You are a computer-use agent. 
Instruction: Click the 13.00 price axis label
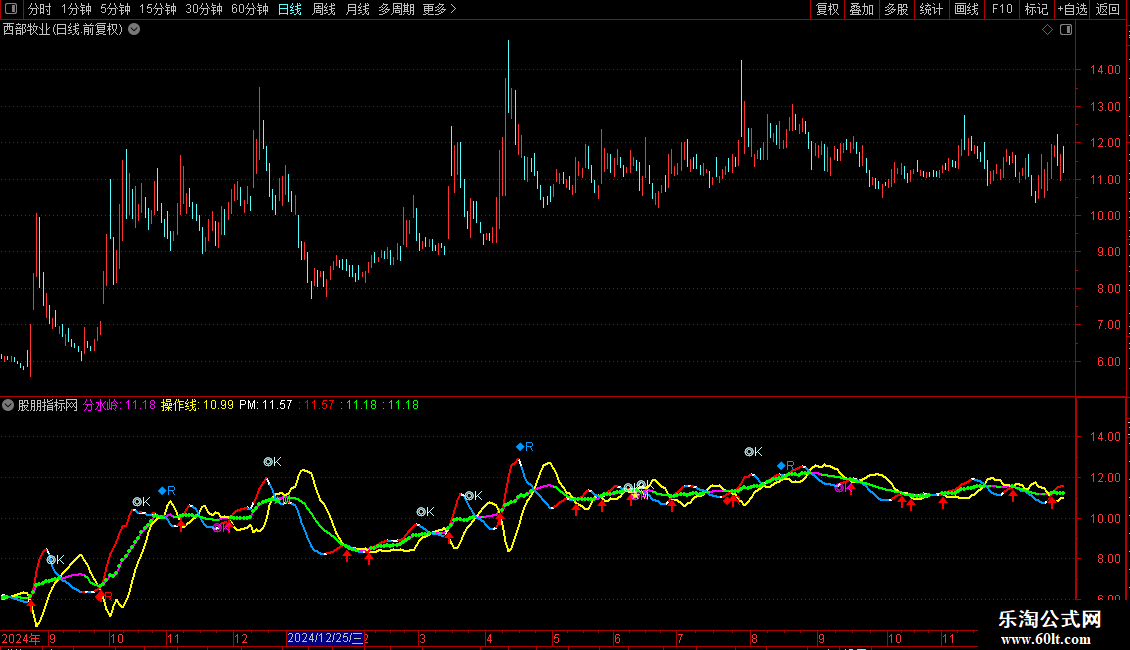[1105, 107]
